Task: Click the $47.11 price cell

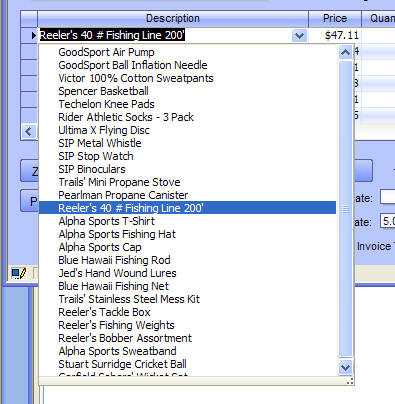Action: point(335,35)
